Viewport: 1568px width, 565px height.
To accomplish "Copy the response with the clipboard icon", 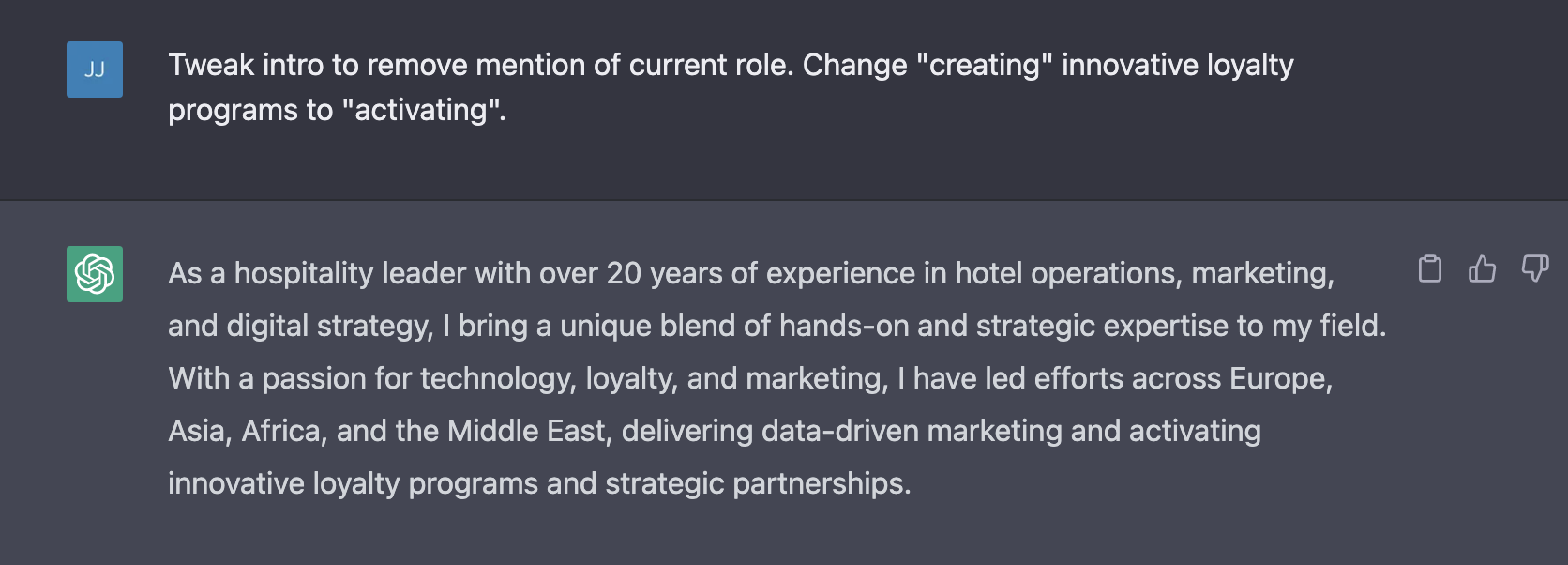I will (x=1429, y=269).
